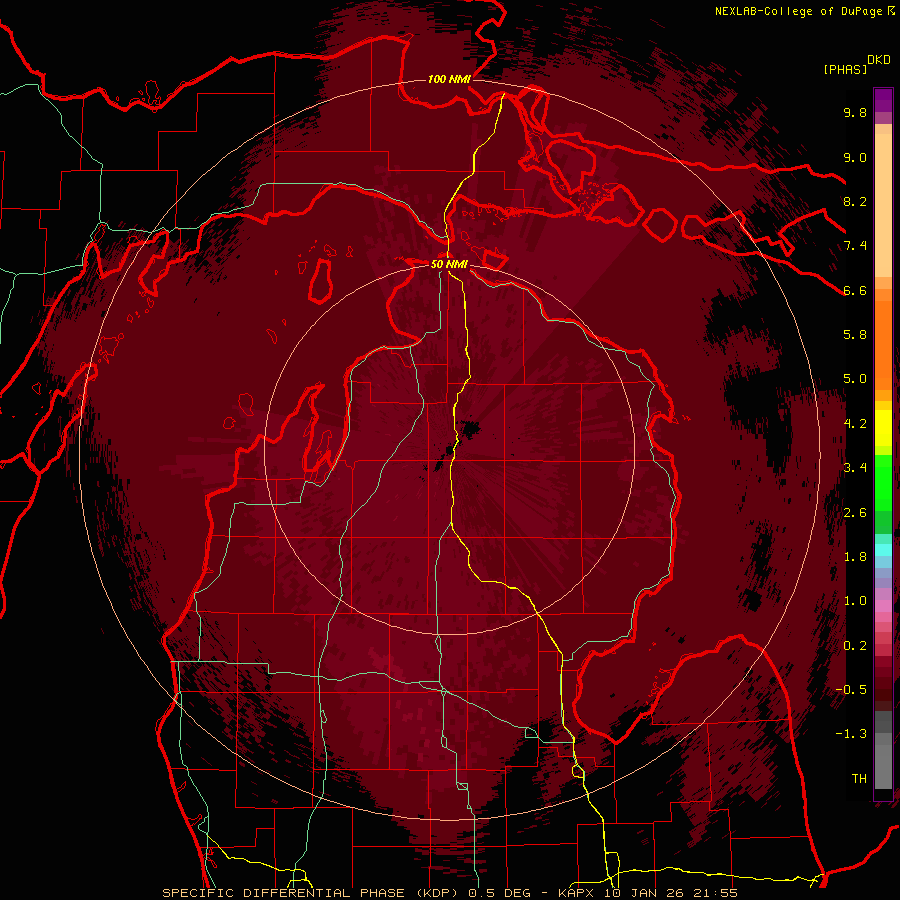Click the peach swatch on the color bar

click(883, 207)
